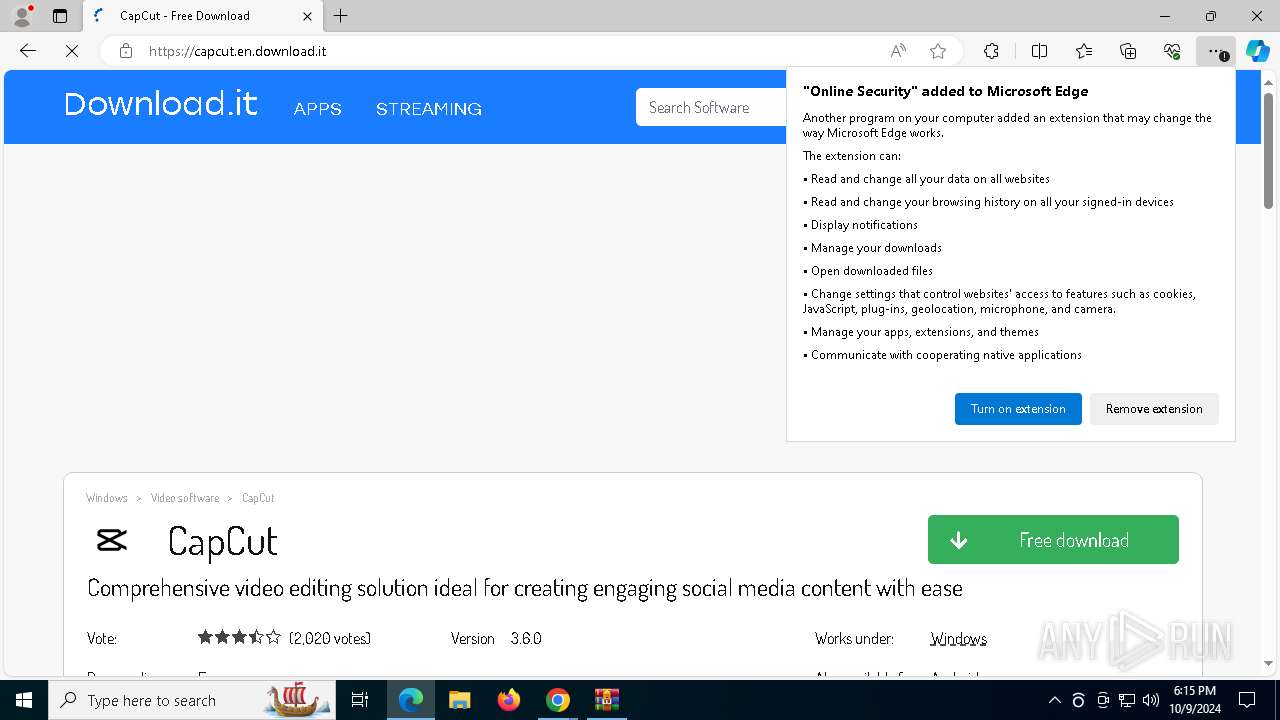The width and height of the screenshot is (1280, 720).
Task: Click the green Free download button
Action: 1053,540
